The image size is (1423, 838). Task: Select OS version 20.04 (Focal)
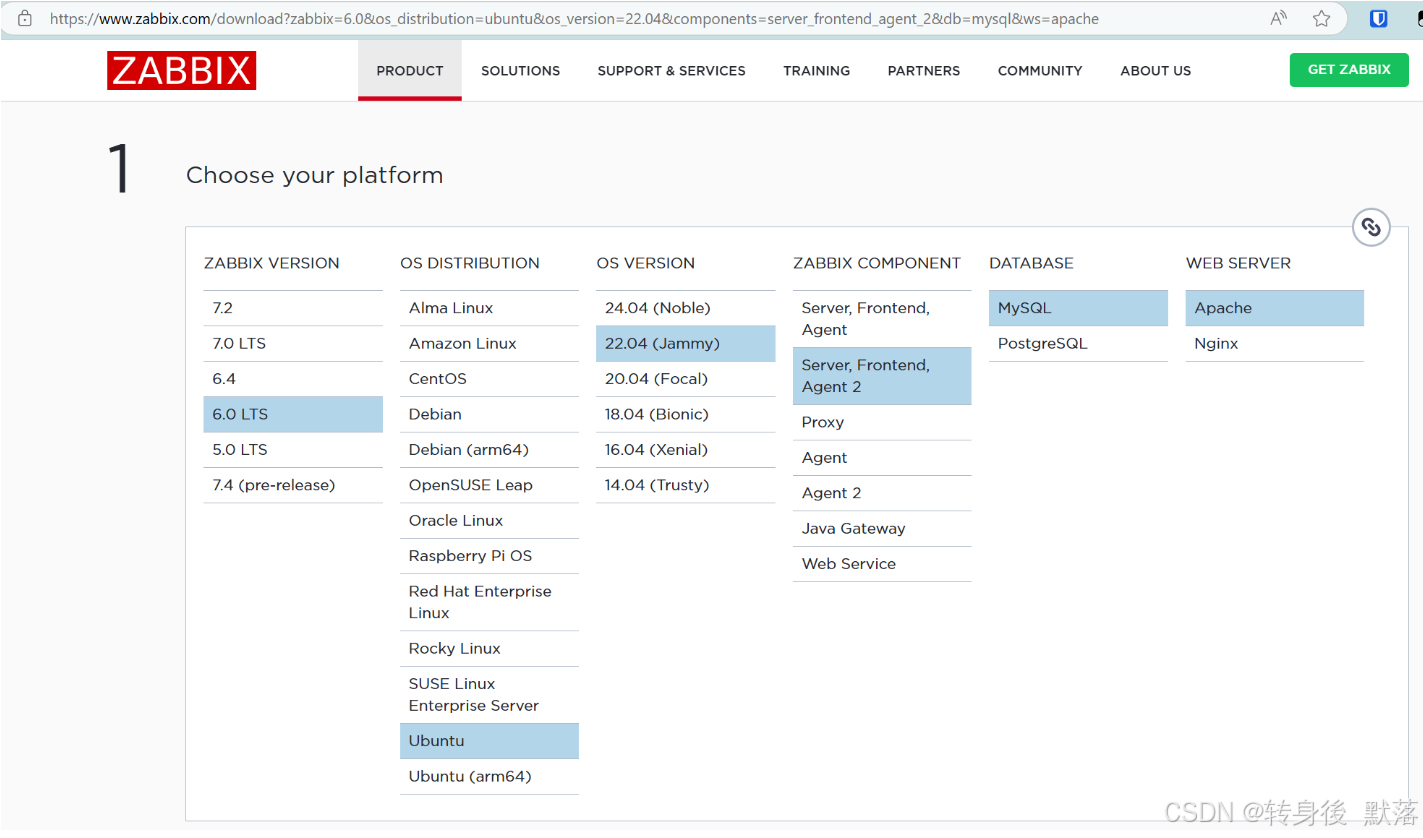tap(685, 379)
